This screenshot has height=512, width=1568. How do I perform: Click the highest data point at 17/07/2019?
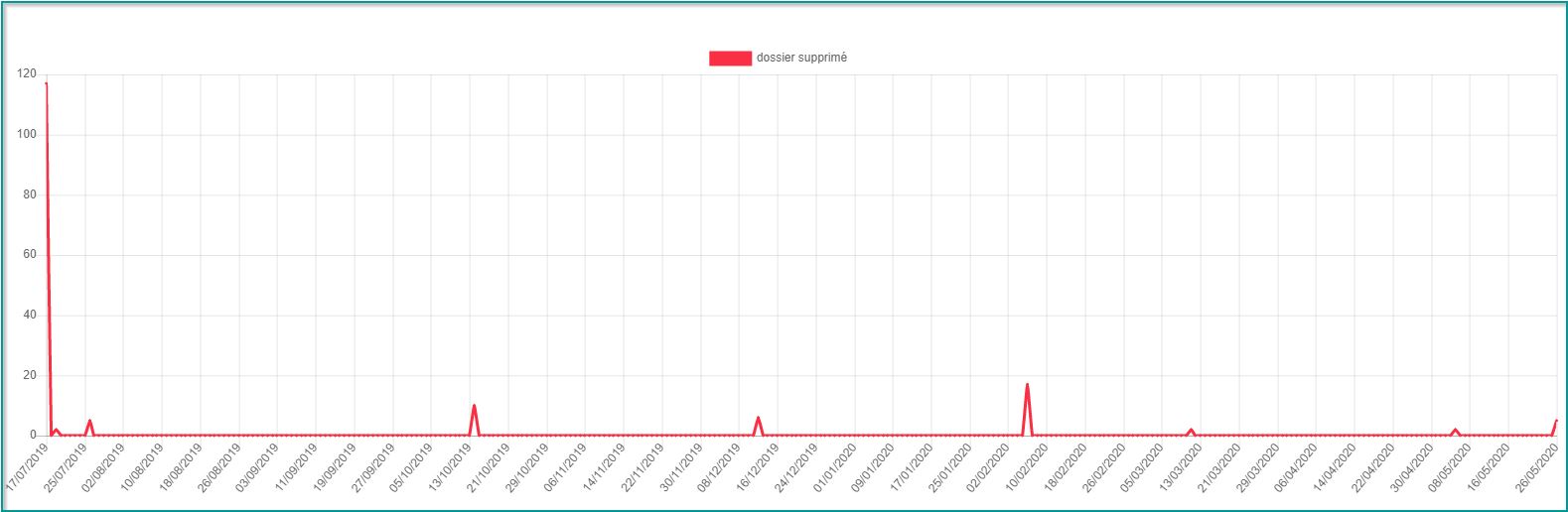[46, 83]
